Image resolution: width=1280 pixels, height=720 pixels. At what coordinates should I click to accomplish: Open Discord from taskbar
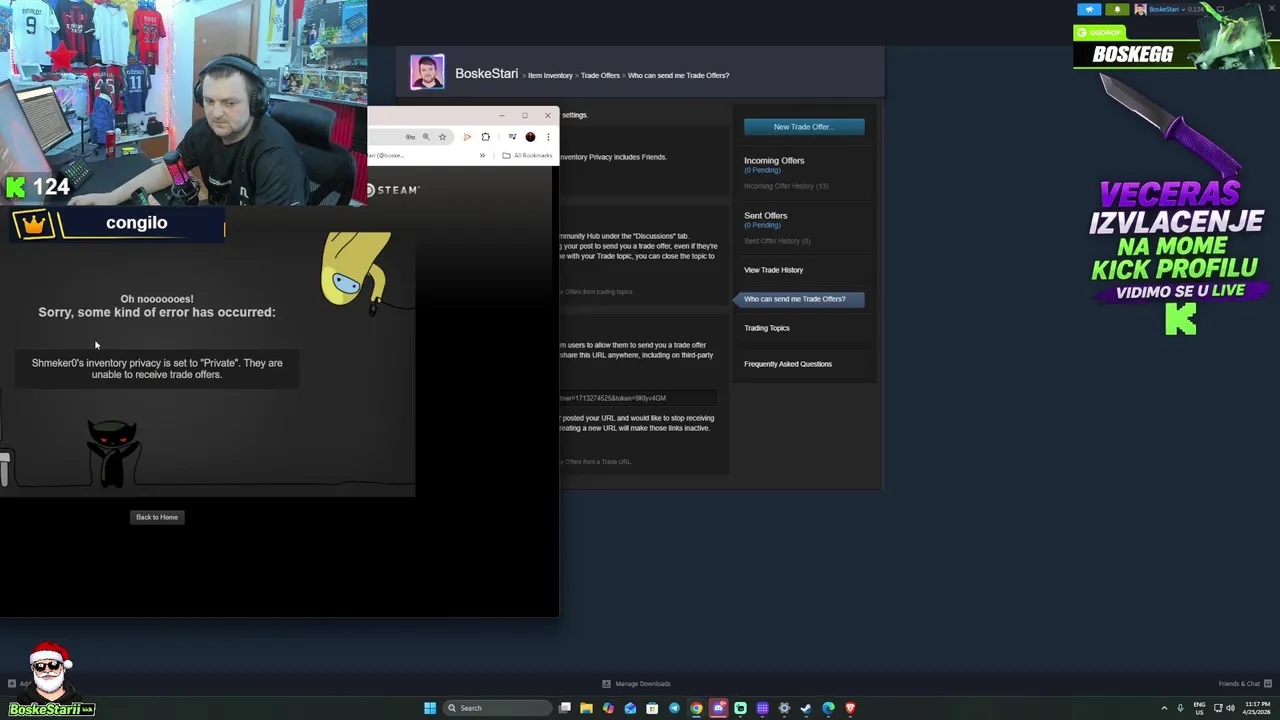click(x=718, y=708)
